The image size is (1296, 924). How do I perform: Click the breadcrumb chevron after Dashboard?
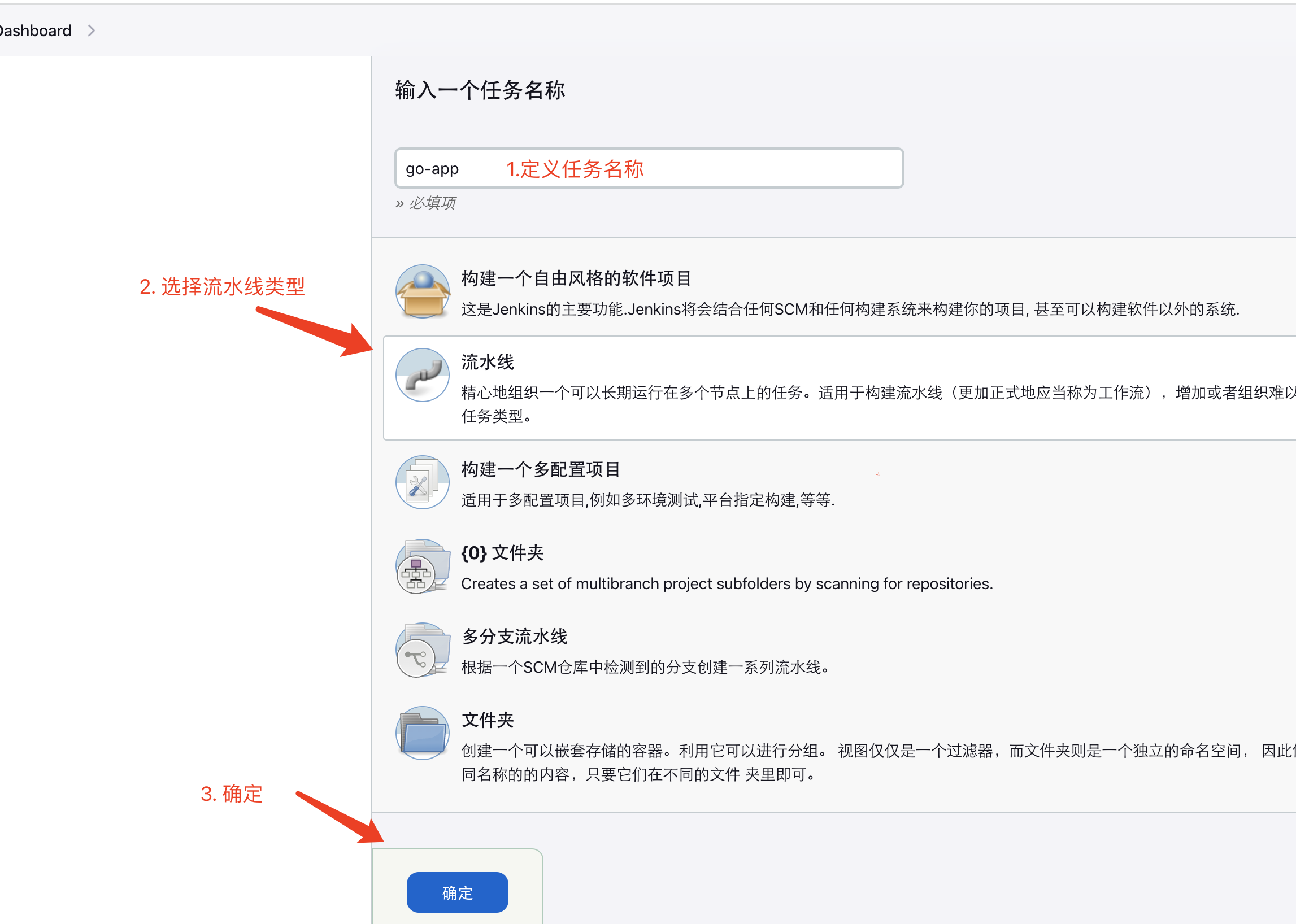(x=92, y=30)
